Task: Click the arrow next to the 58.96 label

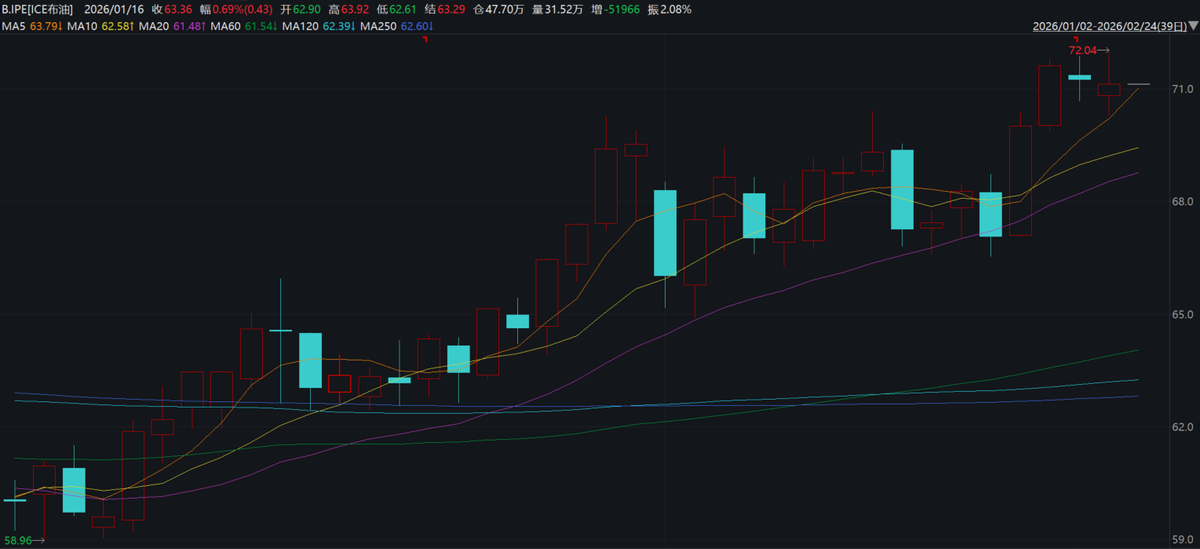Action: 40,540
